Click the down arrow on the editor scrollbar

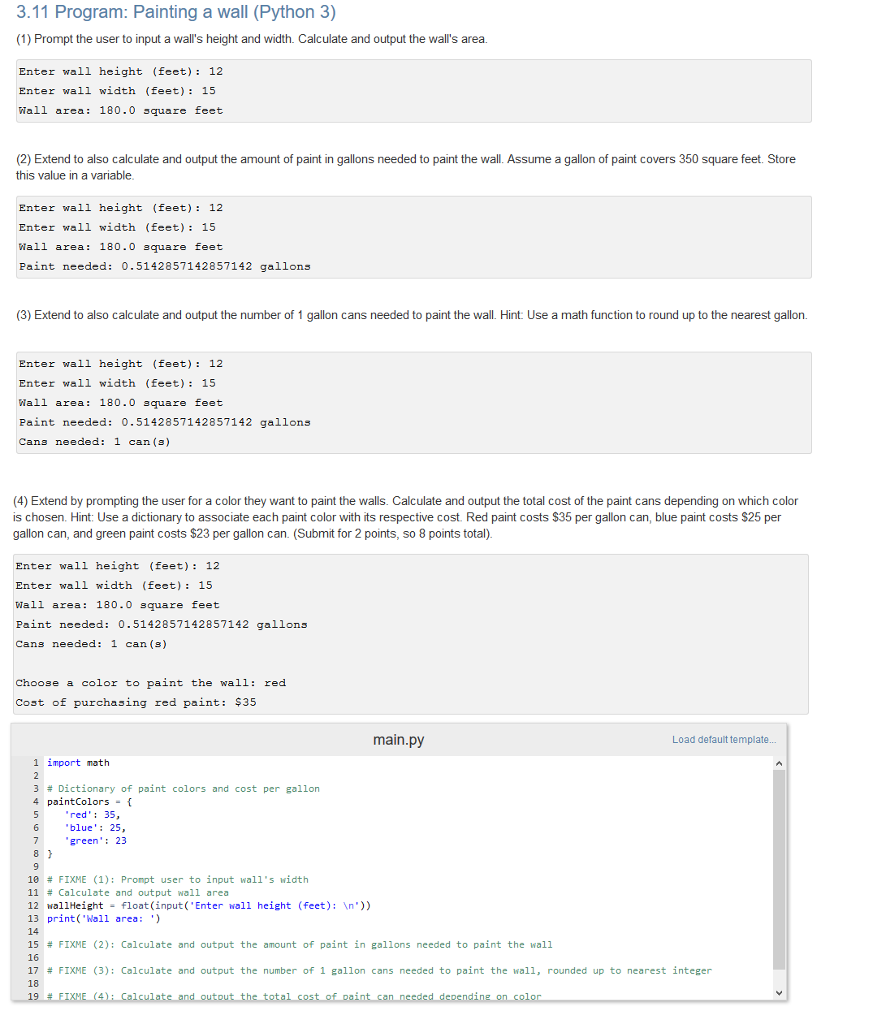777,994
